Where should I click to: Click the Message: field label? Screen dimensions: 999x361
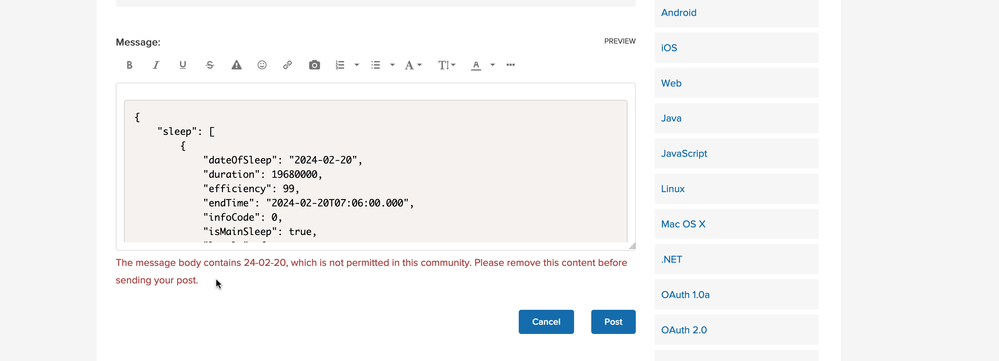click(138, 42)
